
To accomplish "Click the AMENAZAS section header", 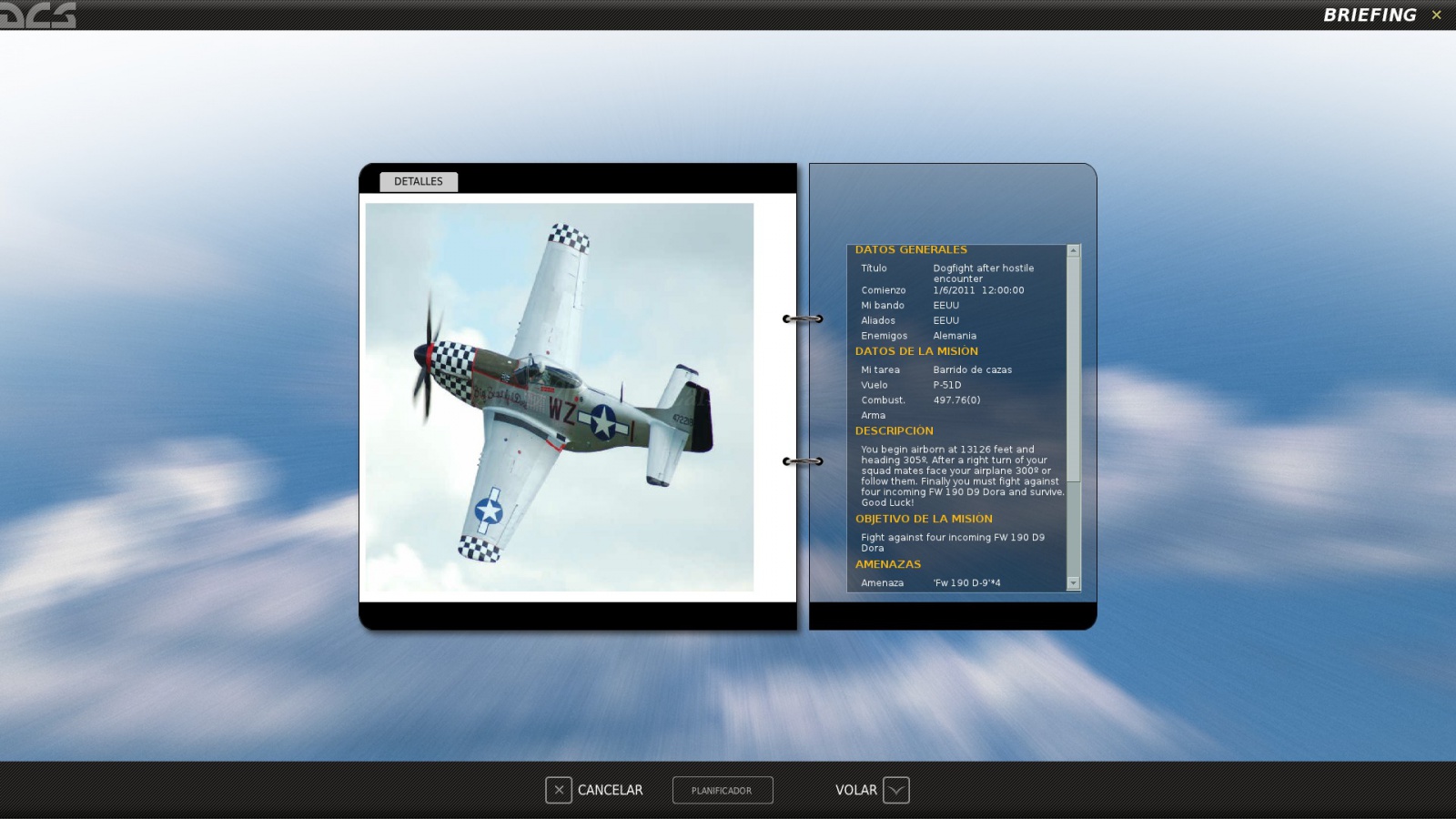I will point(887,564).
